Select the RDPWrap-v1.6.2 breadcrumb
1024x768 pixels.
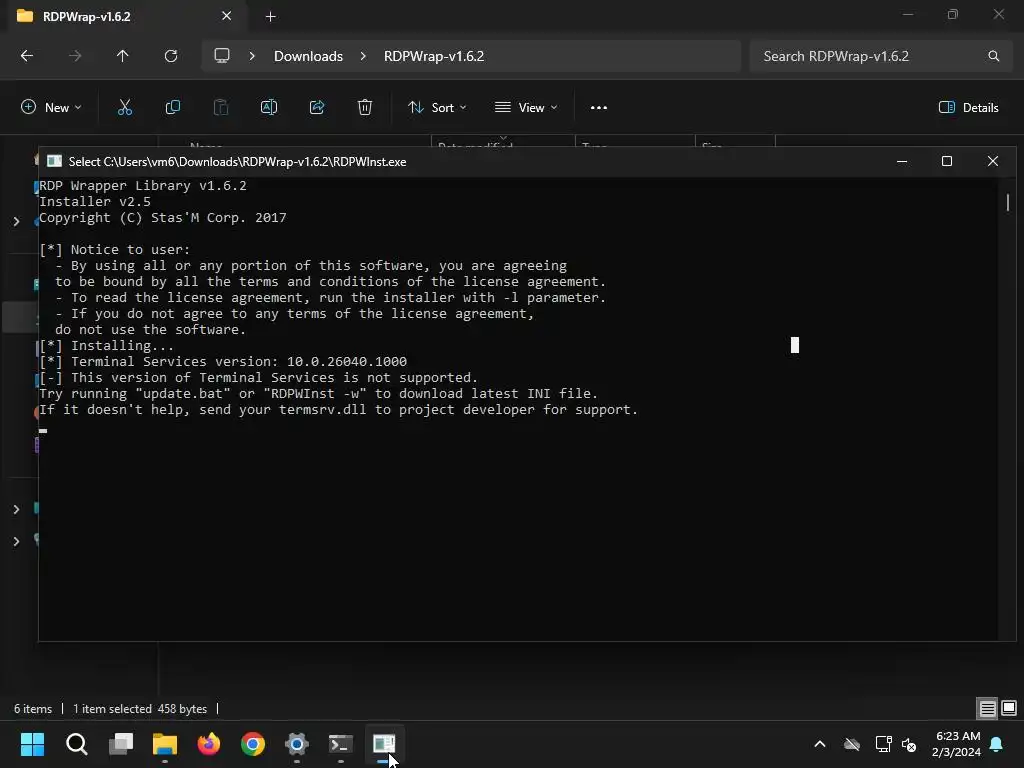(434, 56)
